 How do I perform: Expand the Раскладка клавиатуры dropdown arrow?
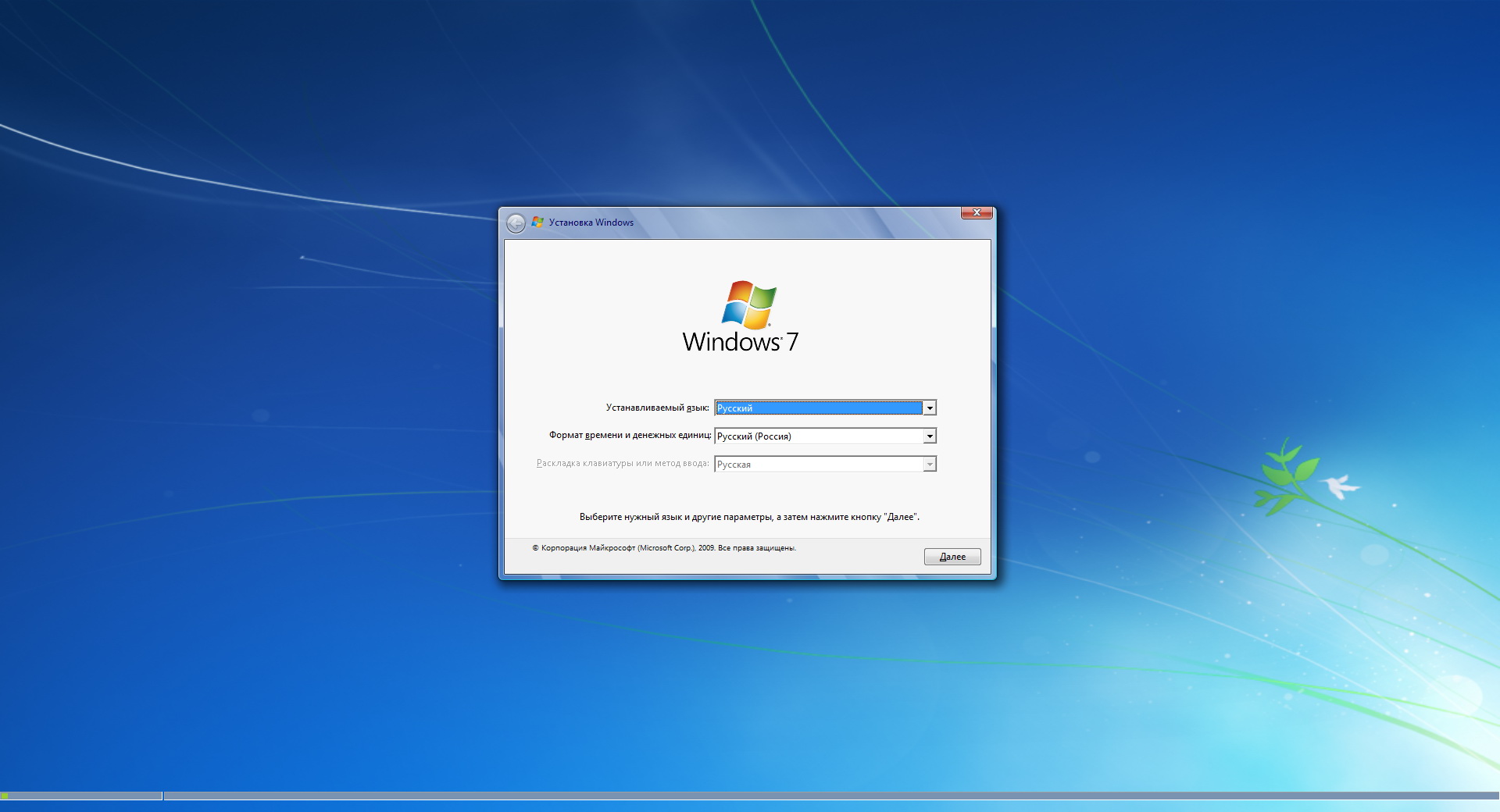coord(930,465)
